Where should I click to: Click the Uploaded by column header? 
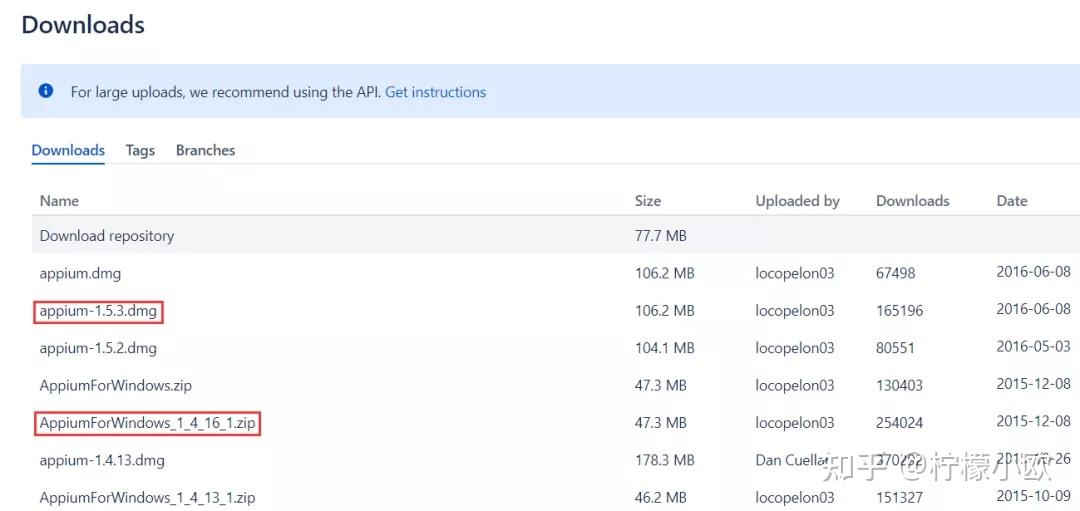tap(797, 201)
